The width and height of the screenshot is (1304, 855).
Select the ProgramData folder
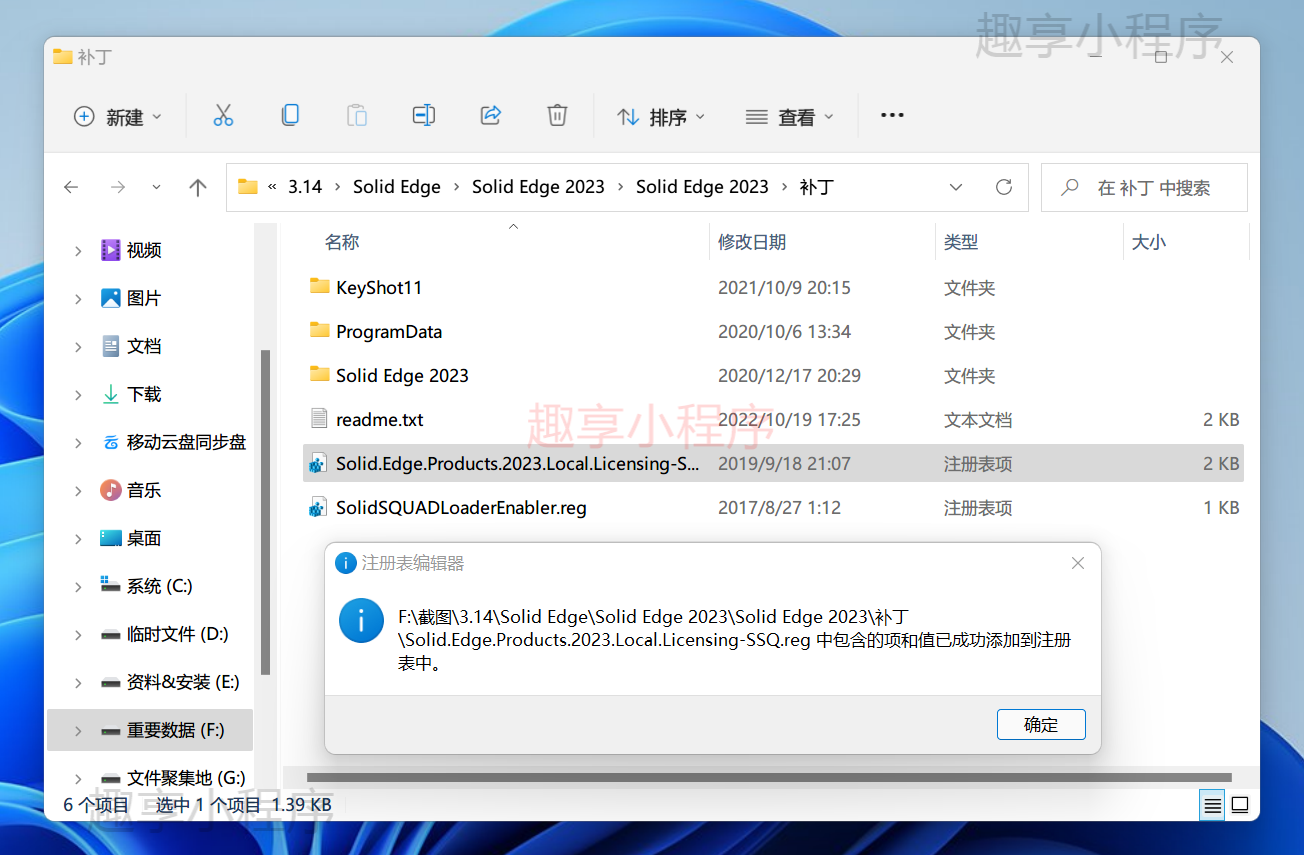[x=773, y=332]
